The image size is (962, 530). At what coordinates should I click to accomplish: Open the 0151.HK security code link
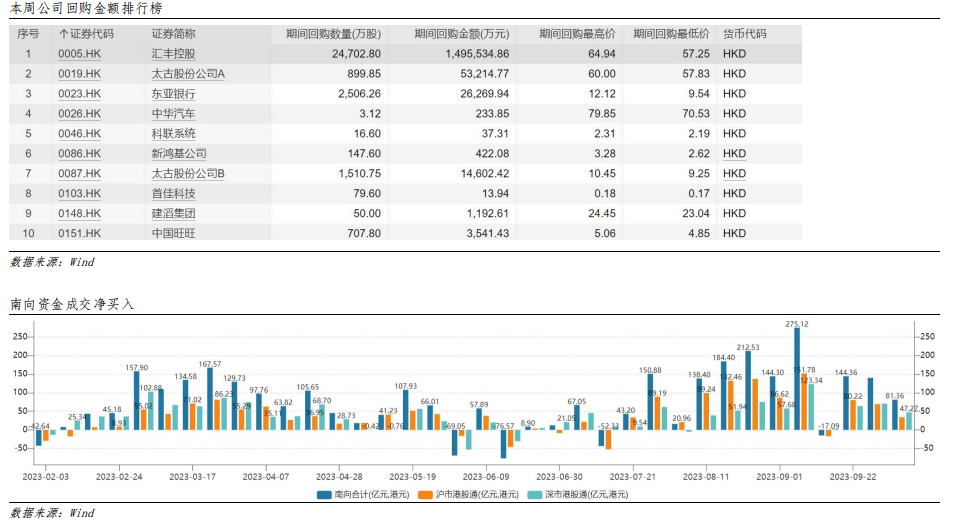coord(79,233)
